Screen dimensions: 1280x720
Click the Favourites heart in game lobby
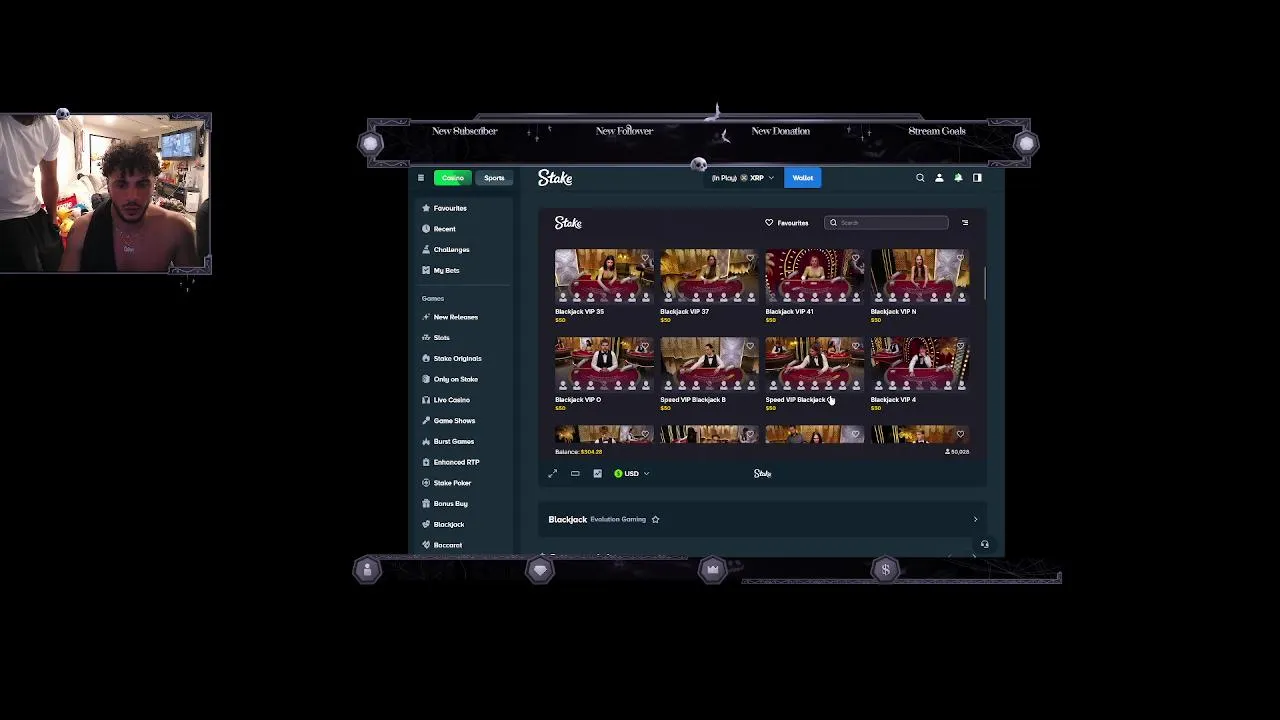[769, 223]
